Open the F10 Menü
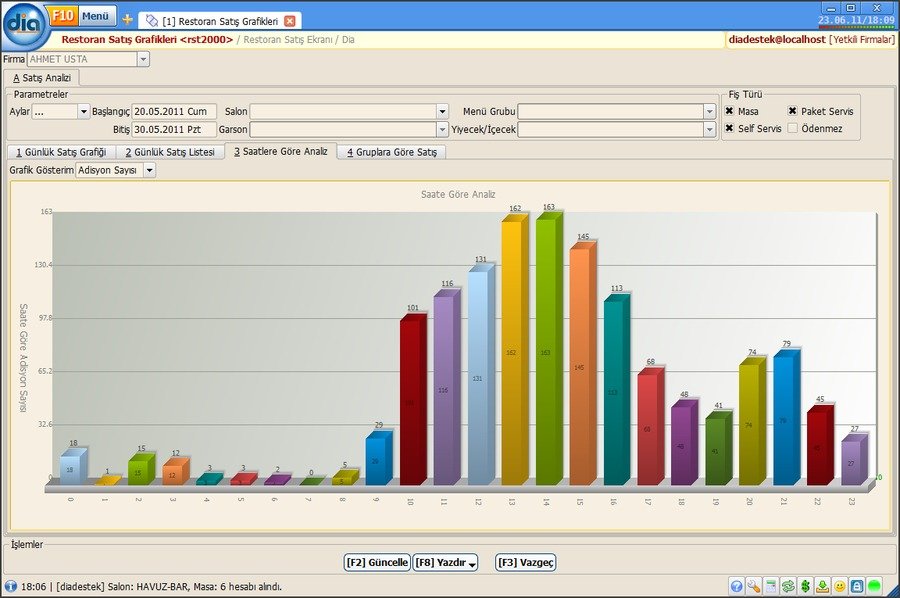The width and height of the screenshot is (900, 598). (x=81, y=16)
